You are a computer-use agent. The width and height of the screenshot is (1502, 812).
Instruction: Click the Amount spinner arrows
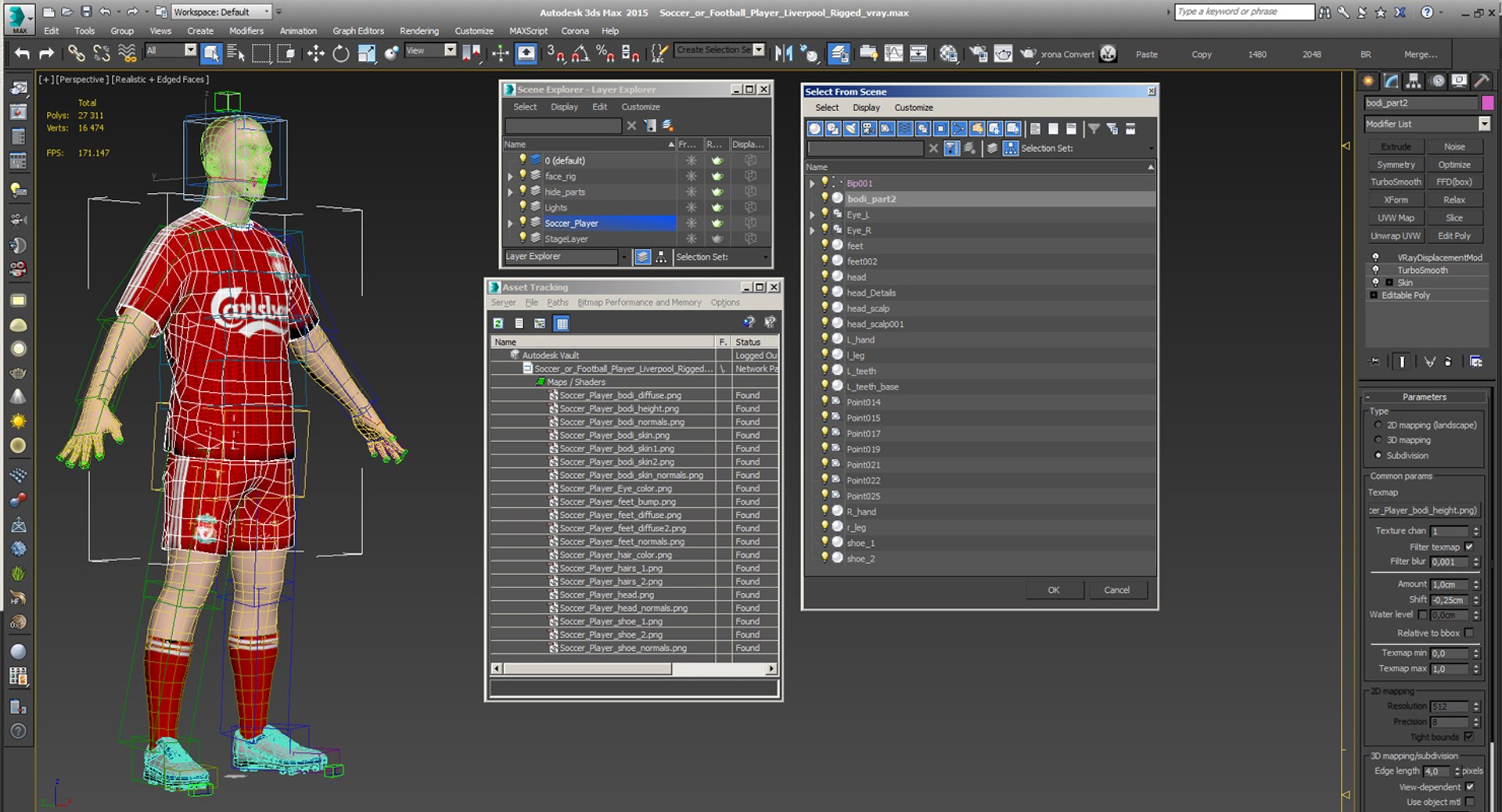(1476, 584)
